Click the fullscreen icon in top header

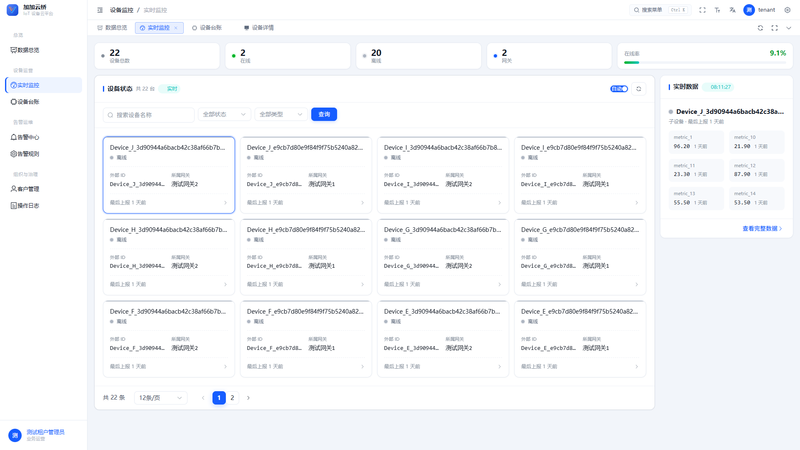point(702,10)
